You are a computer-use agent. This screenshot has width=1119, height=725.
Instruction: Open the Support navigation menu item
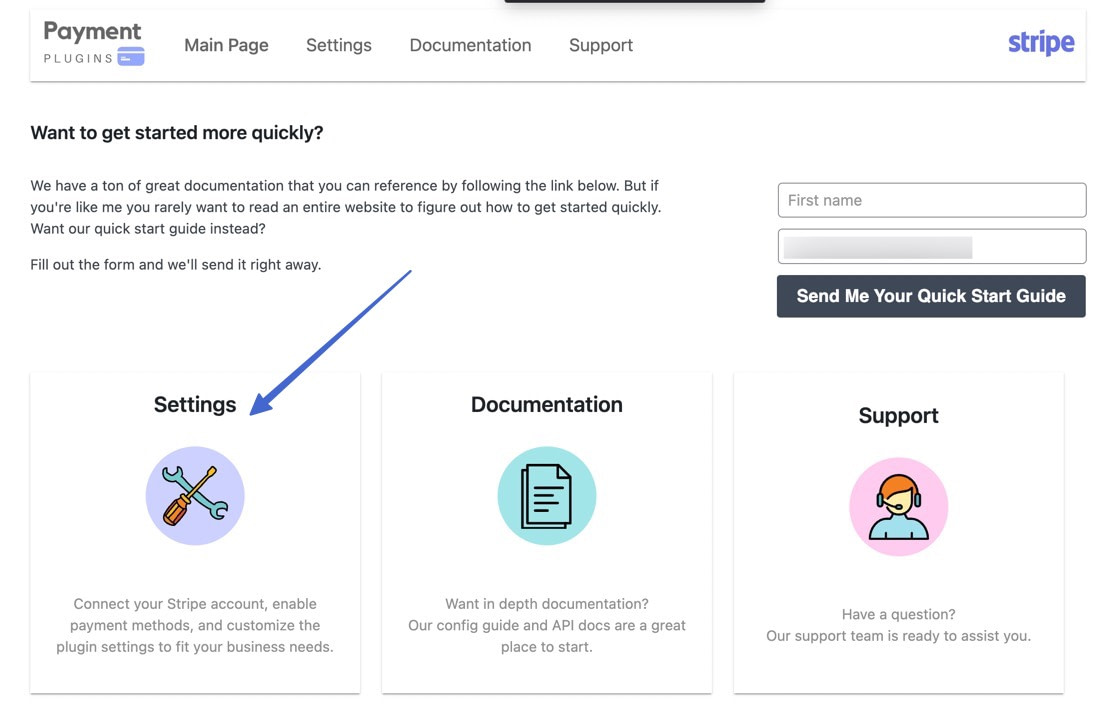point(600,45)
